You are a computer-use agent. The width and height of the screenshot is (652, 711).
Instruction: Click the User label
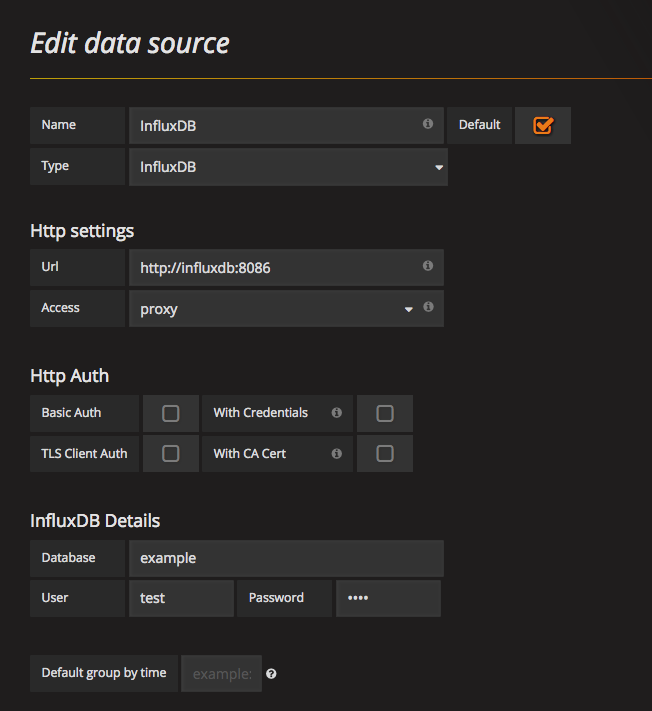tap(55, 598)
